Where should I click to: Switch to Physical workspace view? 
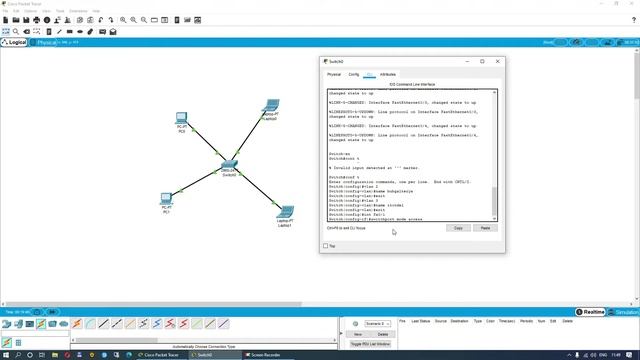(43, 42)
